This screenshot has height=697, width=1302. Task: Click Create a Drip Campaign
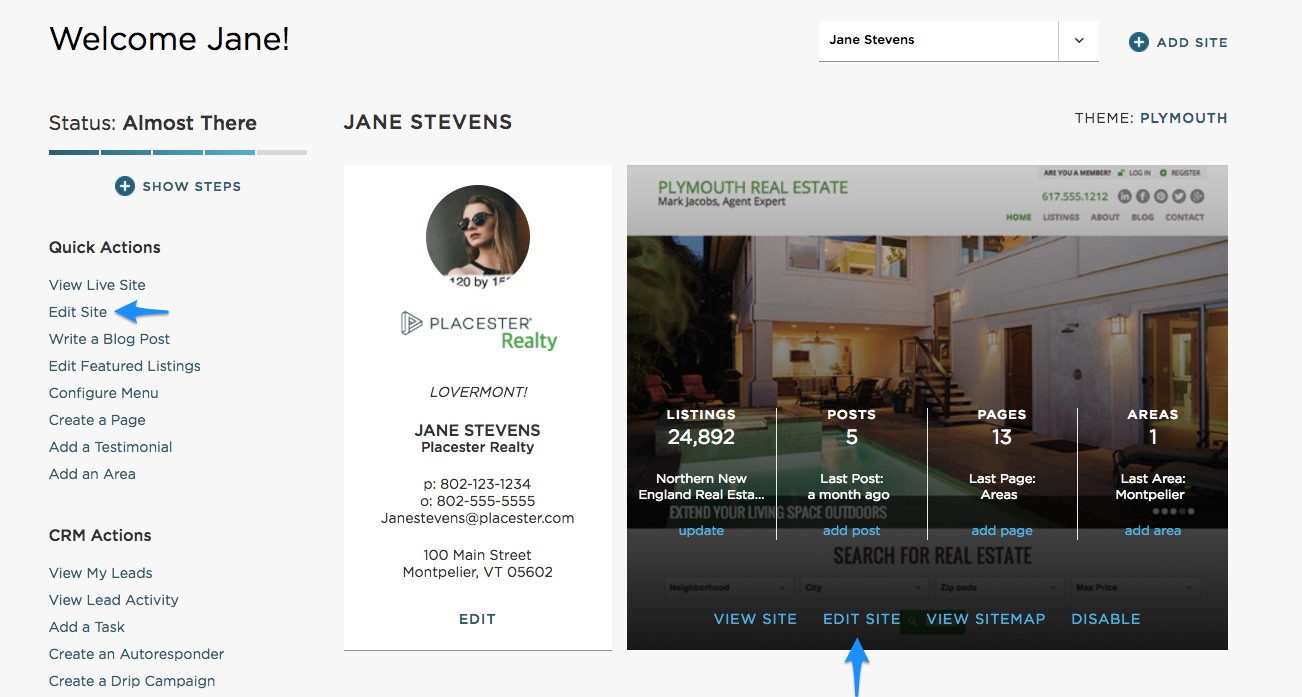[x=132, y=681]
